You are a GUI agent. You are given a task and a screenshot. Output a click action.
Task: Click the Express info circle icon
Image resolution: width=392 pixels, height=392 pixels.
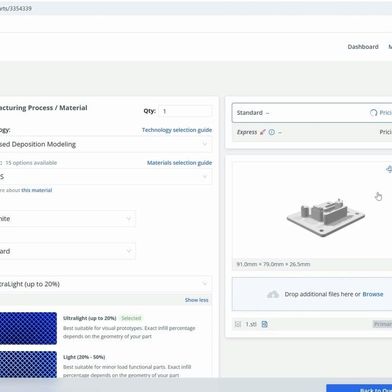(272, 132)
